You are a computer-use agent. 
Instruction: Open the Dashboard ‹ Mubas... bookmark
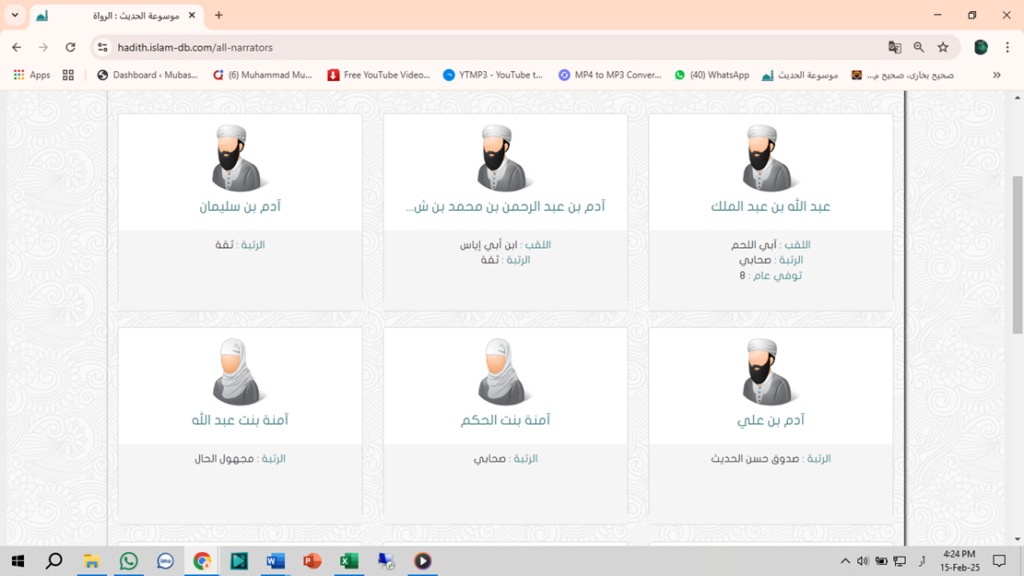coord(147,75)
